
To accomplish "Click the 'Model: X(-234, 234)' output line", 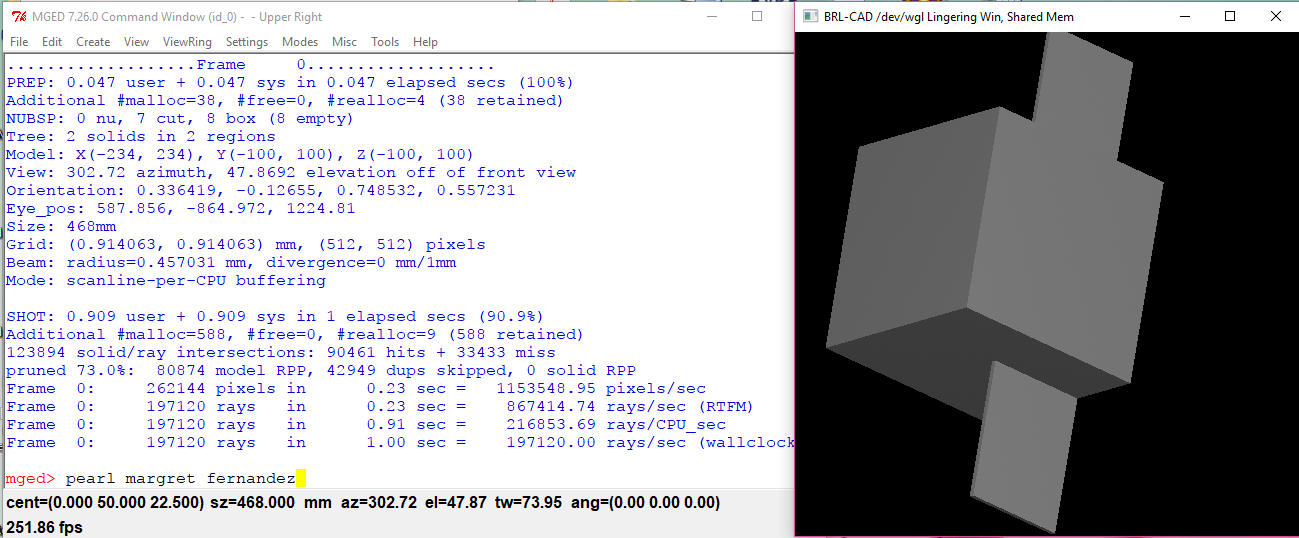I will [240, 154].
